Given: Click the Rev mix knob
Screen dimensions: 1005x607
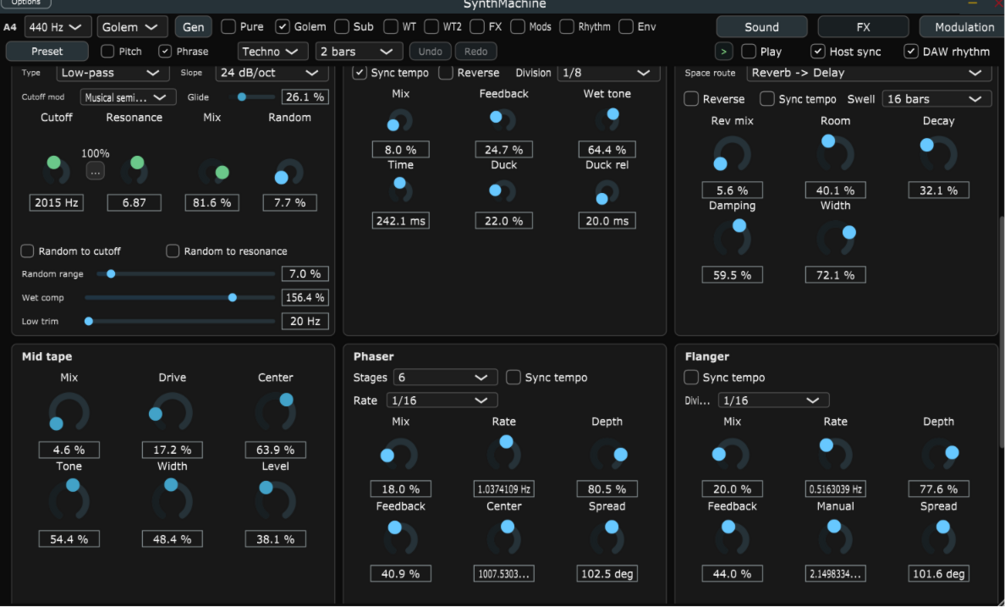Looking at the screenshot, I should [x=732, y=154].
